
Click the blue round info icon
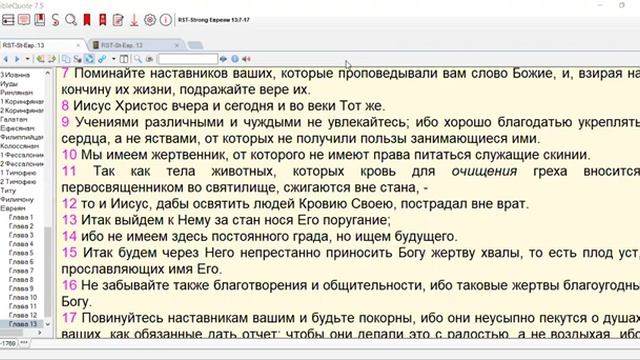(x=235, y=59)
